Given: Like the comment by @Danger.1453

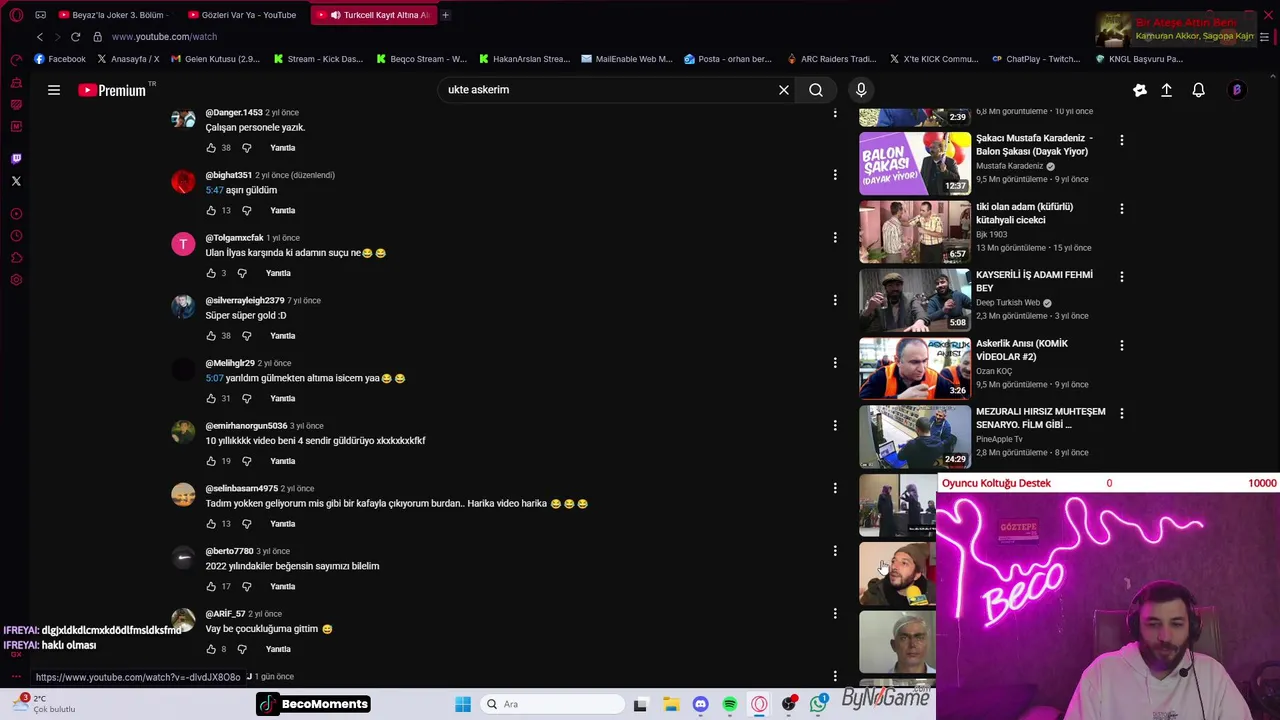Looking at the screenshot, I should click(x=211, y=148).
